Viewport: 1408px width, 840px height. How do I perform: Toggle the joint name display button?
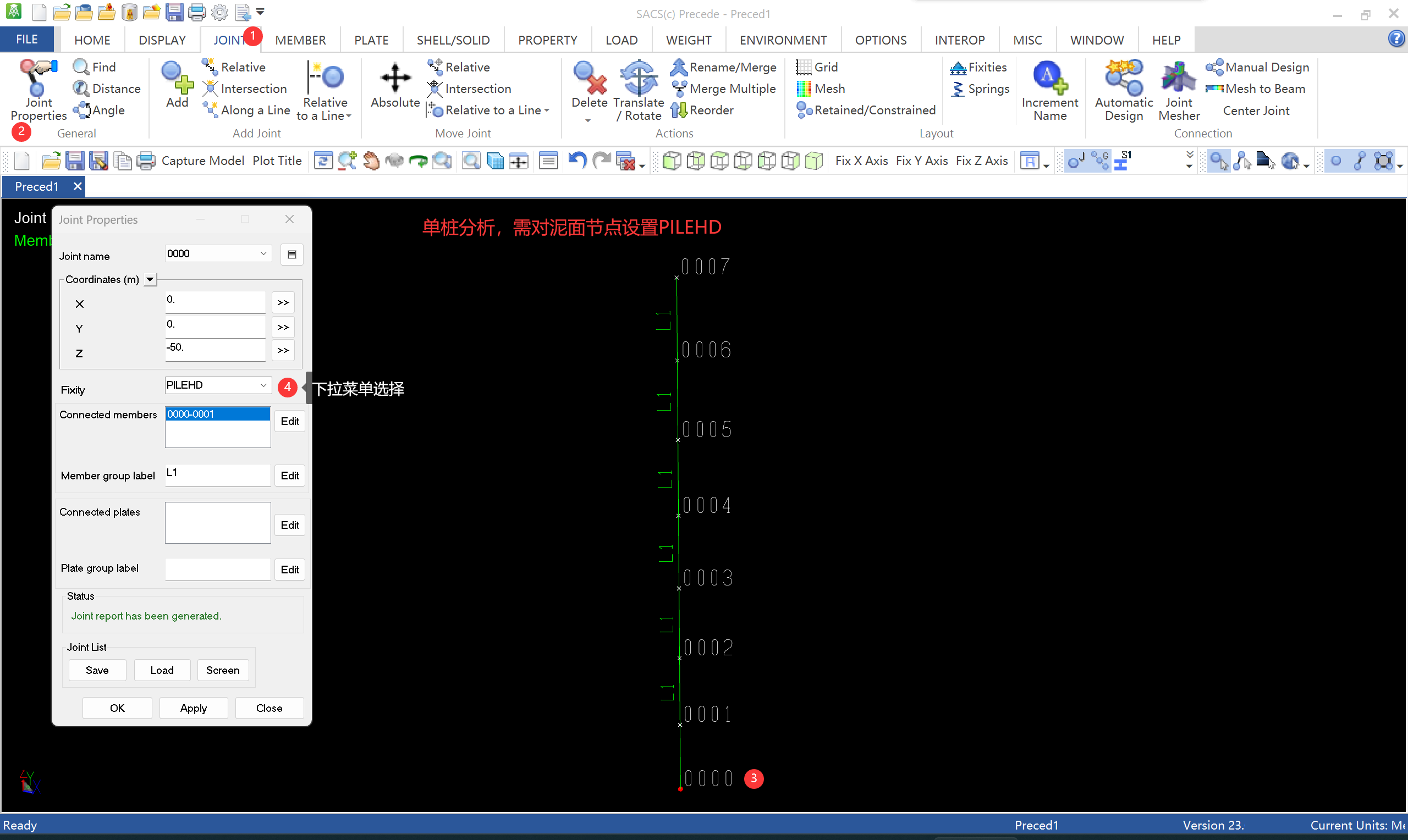1075,161
